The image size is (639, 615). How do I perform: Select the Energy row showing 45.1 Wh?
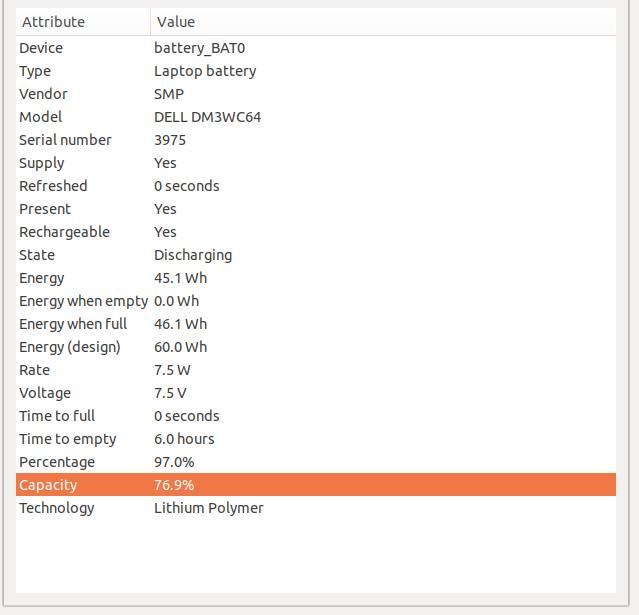tap(316, 278)
